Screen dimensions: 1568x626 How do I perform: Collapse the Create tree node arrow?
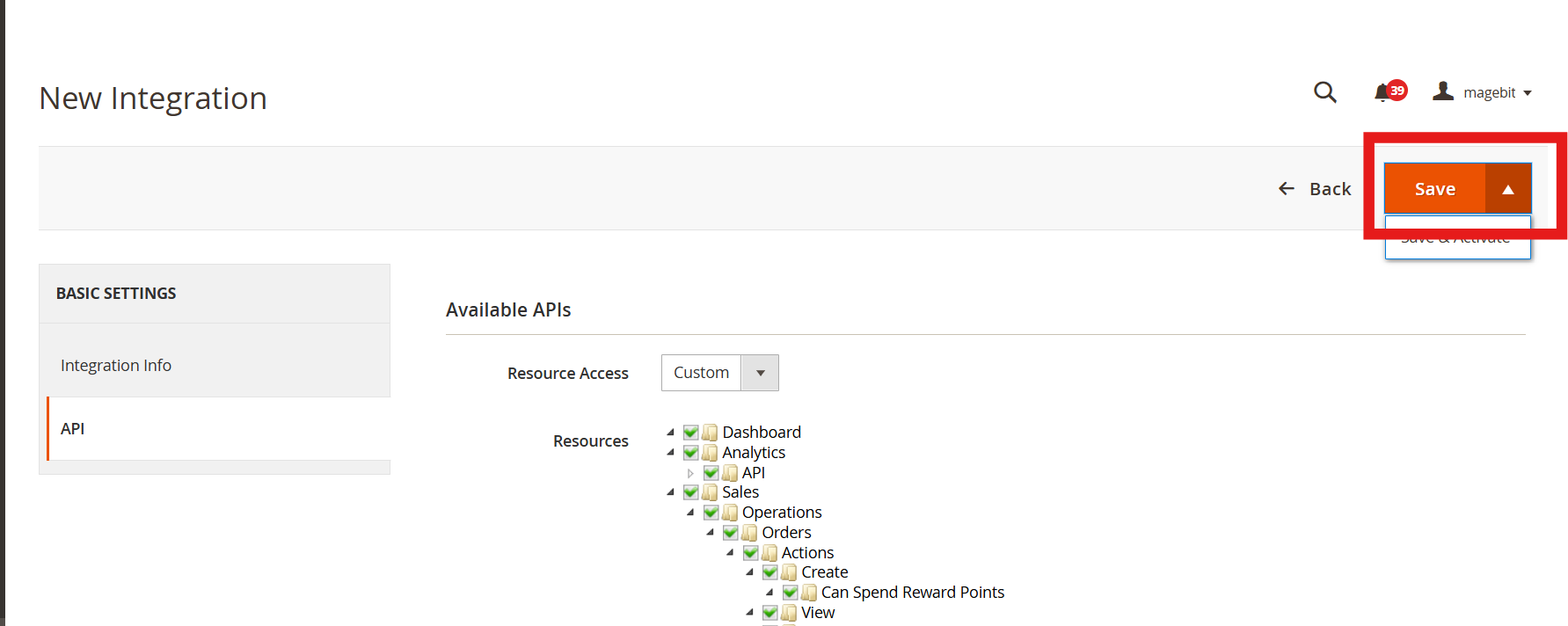point(750,572)
